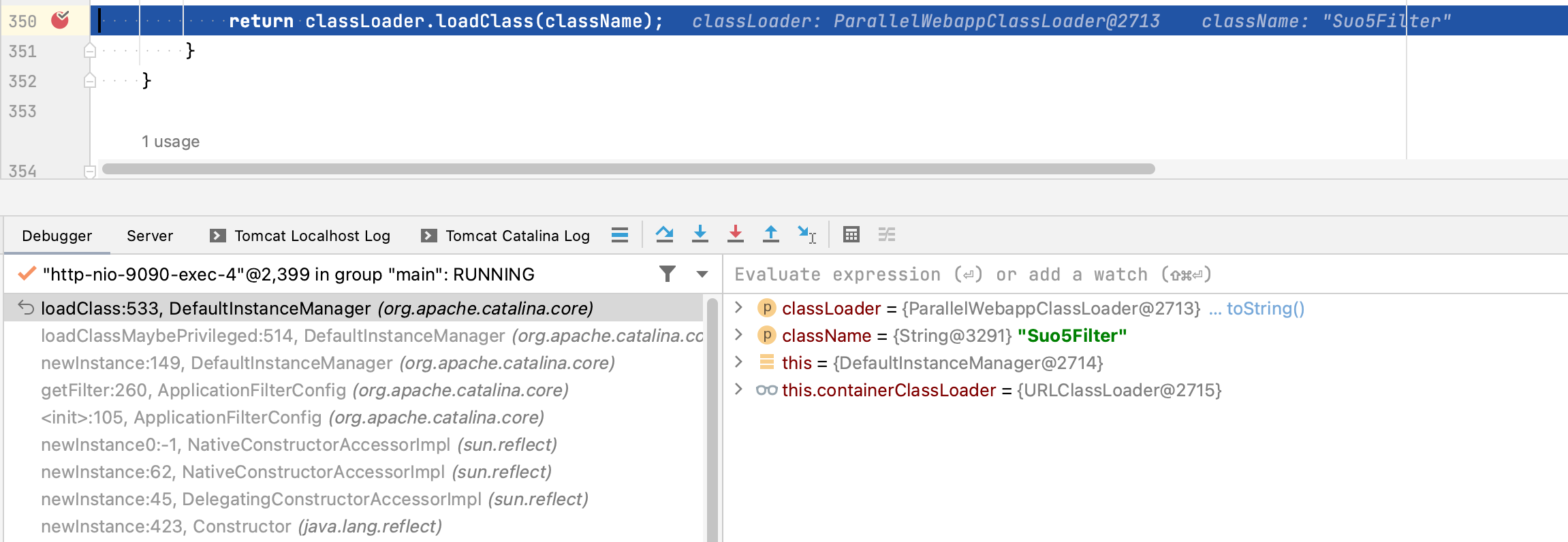
Task: Click the Run to Cursor icon
Action: (x=807, y=234)
